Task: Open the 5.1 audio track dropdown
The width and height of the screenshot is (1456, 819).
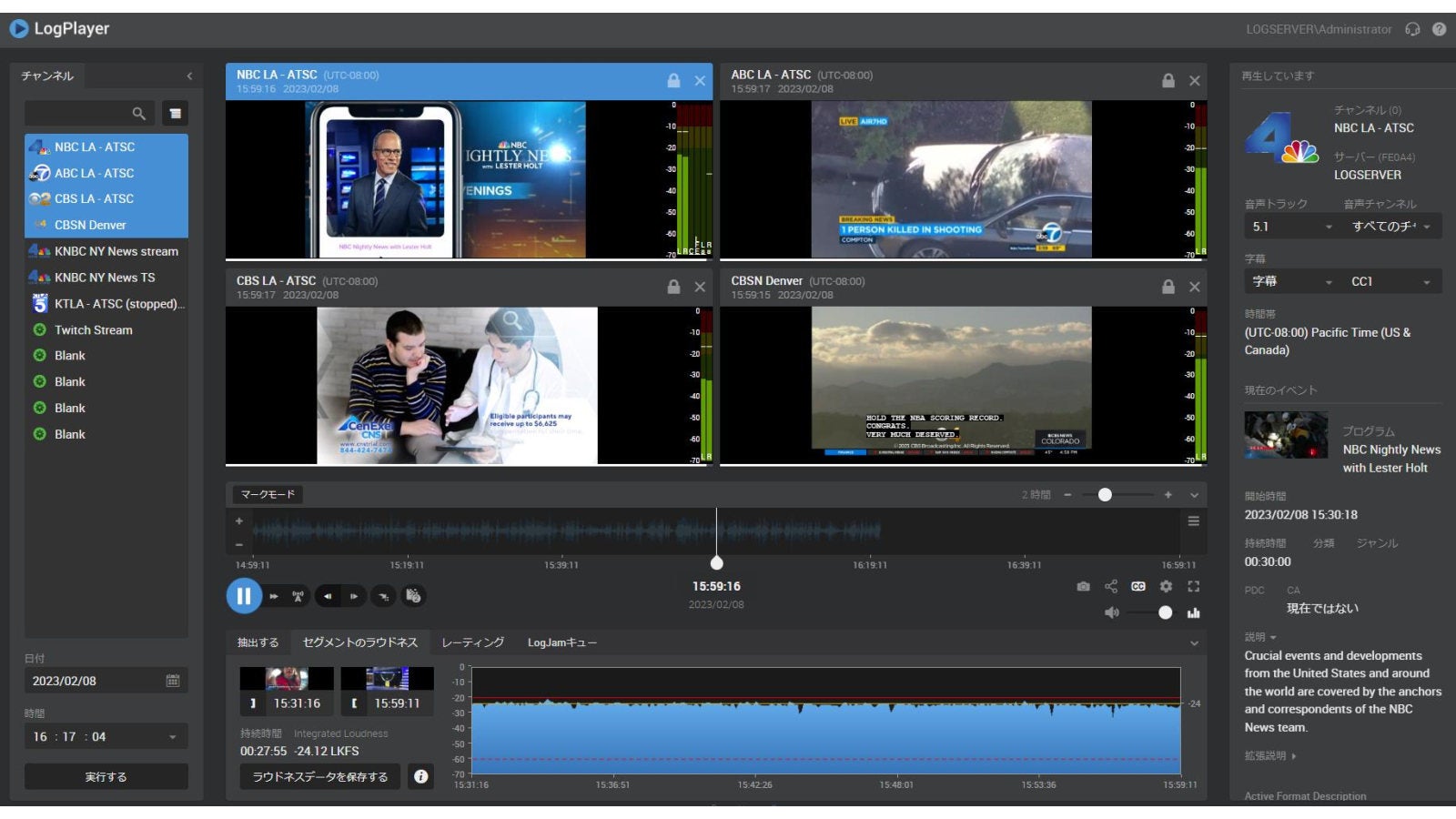Action: tap(1291, 227)
